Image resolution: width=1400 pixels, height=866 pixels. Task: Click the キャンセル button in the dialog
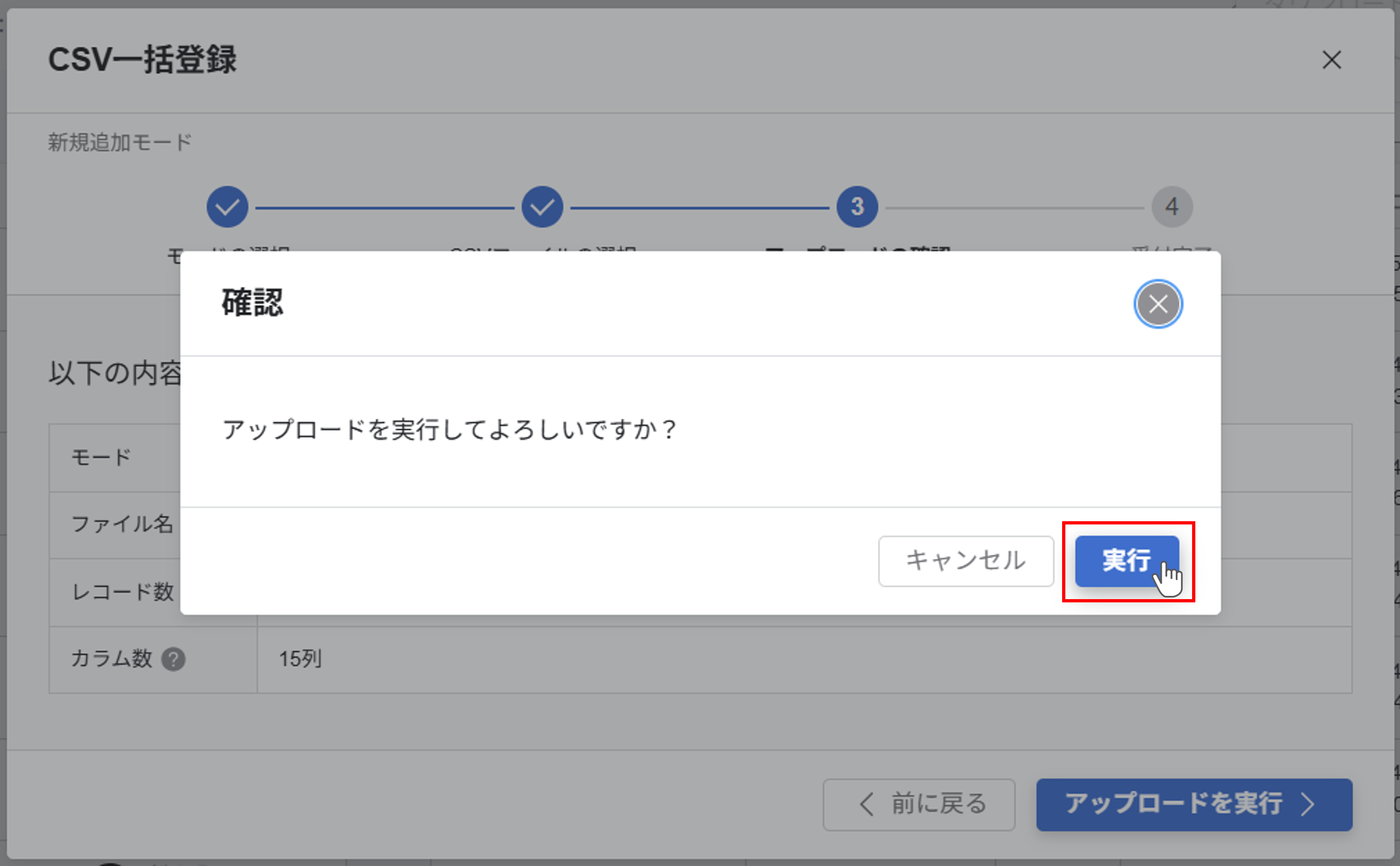965,561
